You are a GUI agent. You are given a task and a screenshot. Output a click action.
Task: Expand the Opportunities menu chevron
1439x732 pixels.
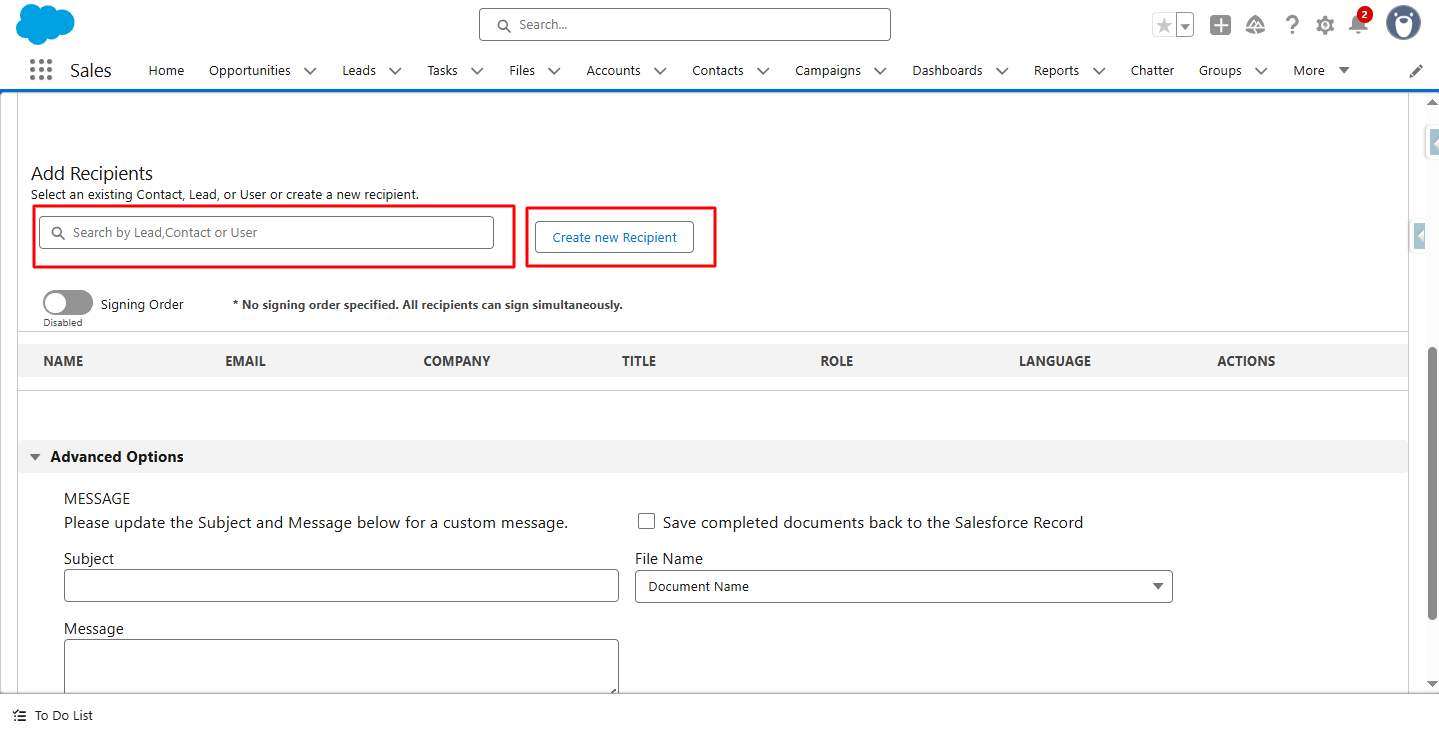tap(310, 71)
